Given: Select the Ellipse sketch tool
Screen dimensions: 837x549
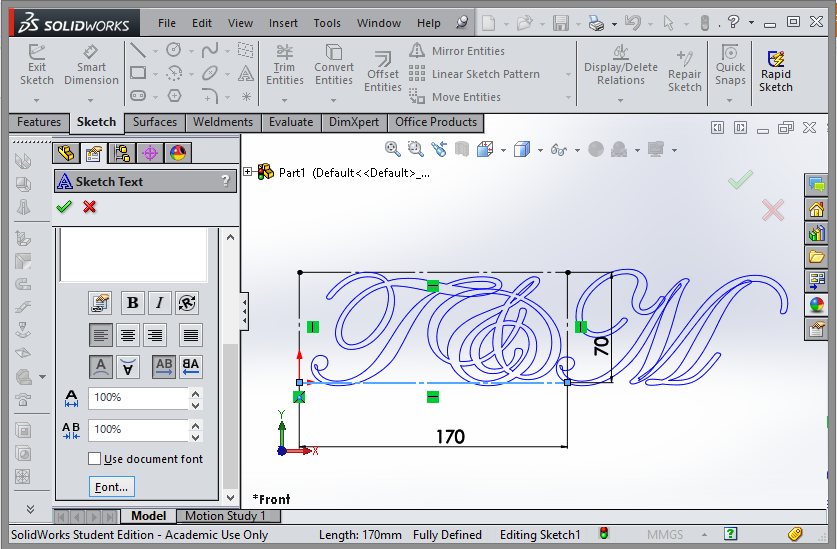Looking at the screenshot, I should pos(210,73).
